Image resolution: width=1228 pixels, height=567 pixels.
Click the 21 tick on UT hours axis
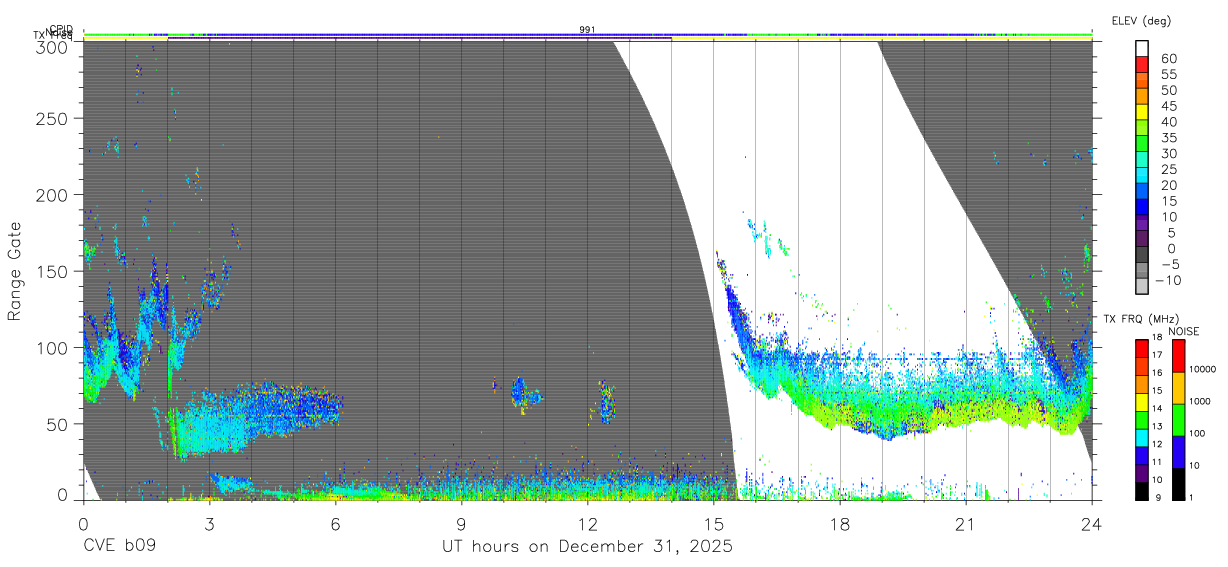(965, 522)
